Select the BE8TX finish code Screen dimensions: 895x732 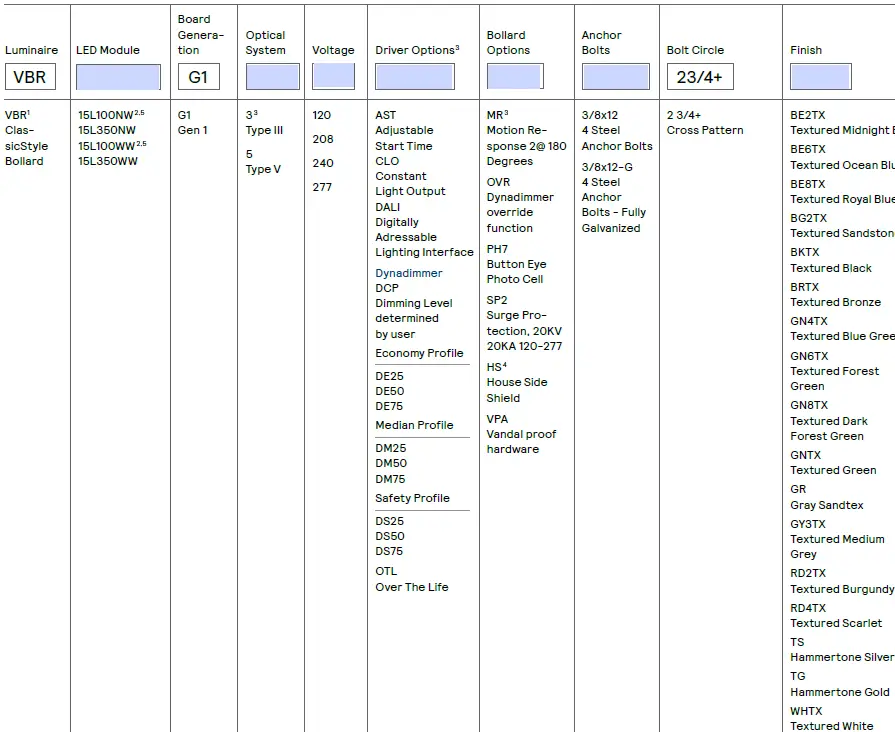[808, 184]
